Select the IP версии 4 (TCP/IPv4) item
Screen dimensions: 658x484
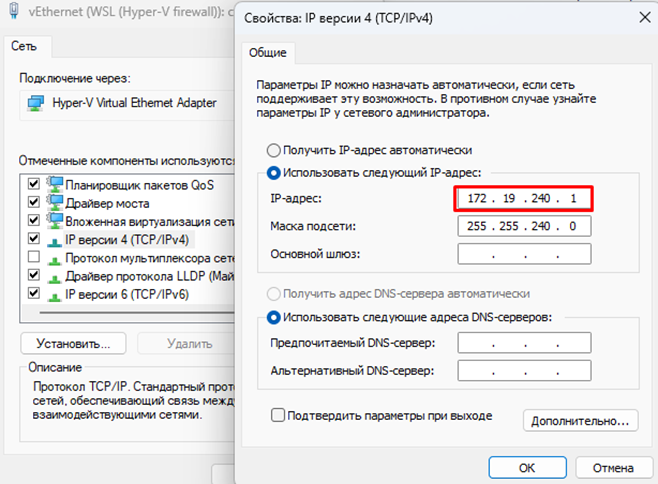(x=126, y=240)
